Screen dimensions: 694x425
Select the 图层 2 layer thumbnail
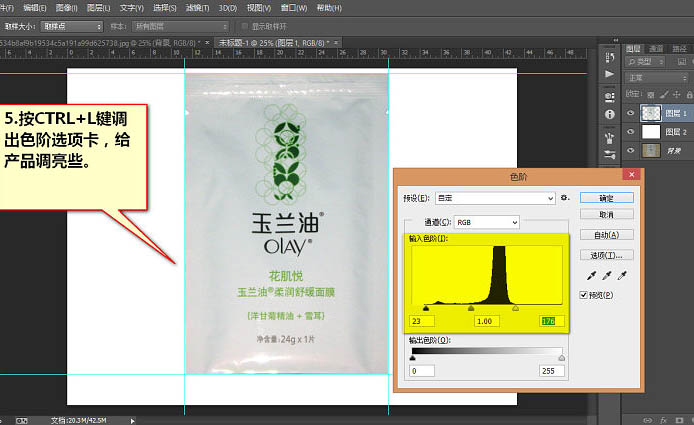point(651,132)
